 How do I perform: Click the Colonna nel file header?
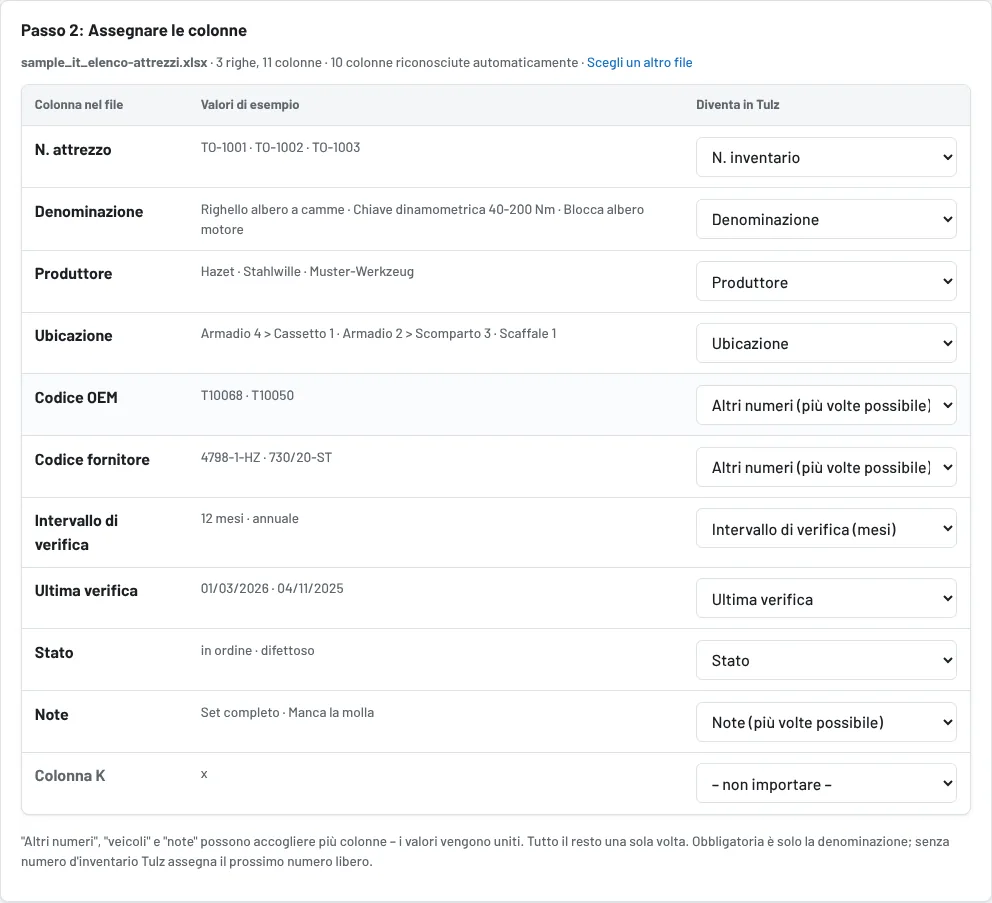(78, 104)
